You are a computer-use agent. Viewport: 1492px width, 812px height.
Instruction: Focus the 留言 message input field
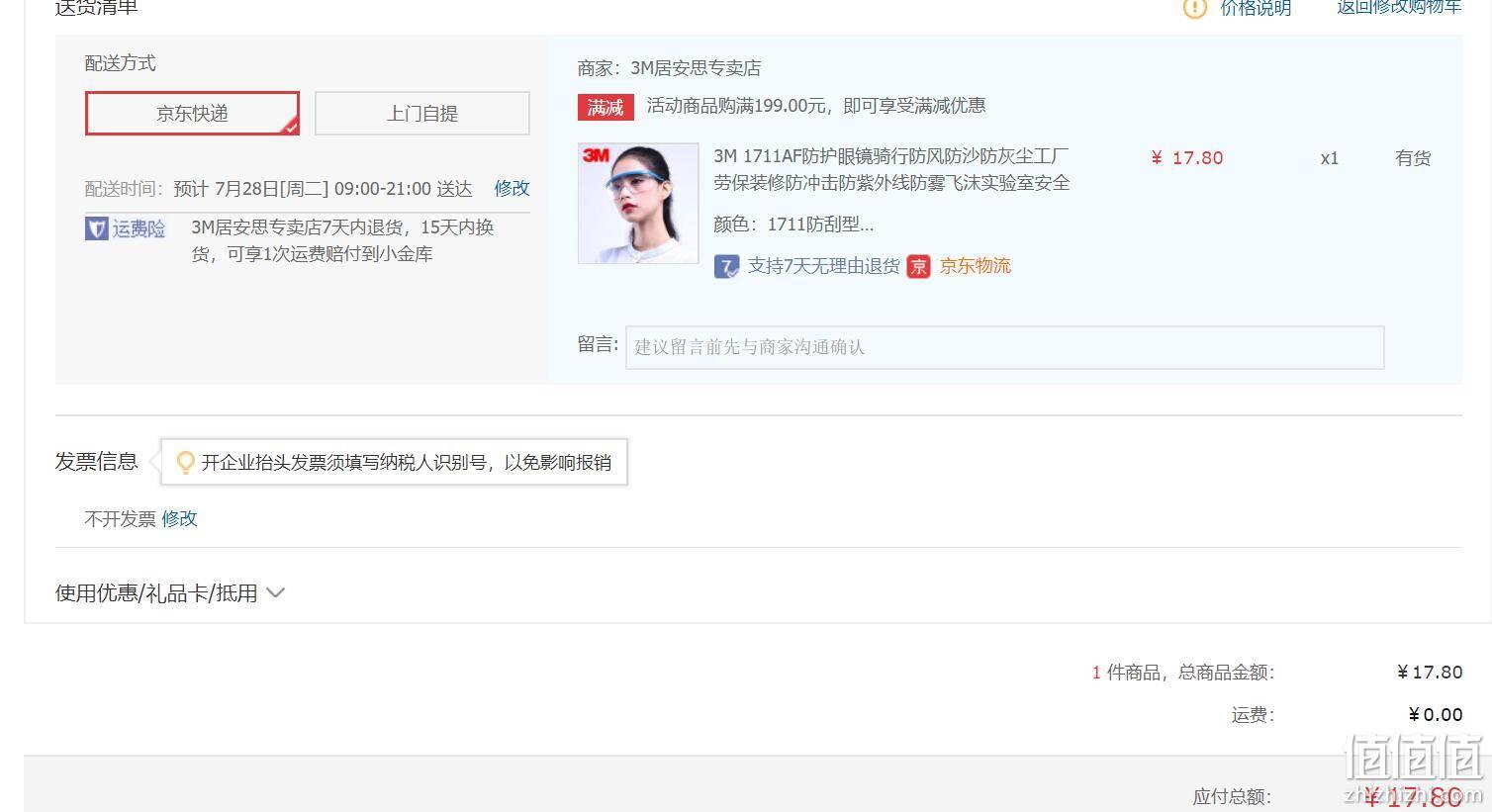(1004, 347)
